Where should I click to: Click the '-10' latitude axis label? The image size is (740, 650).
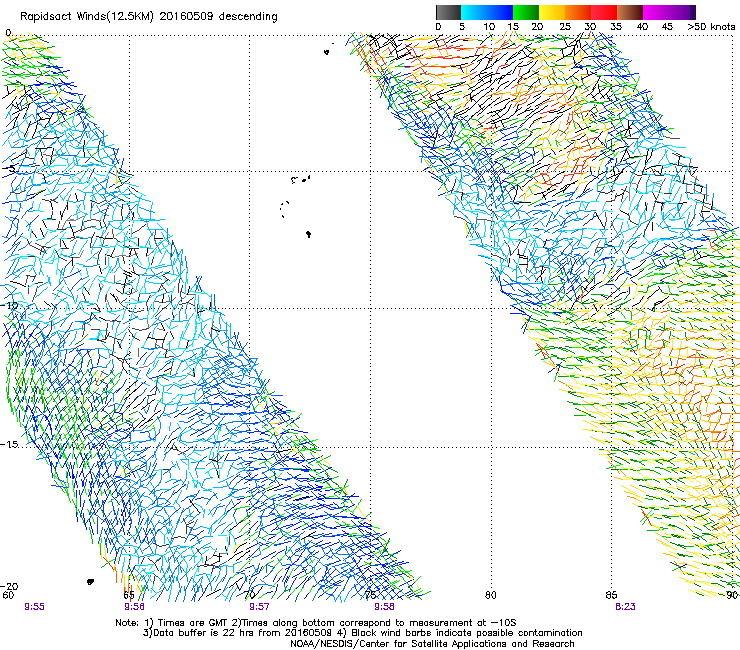click(x=9, y=305)
